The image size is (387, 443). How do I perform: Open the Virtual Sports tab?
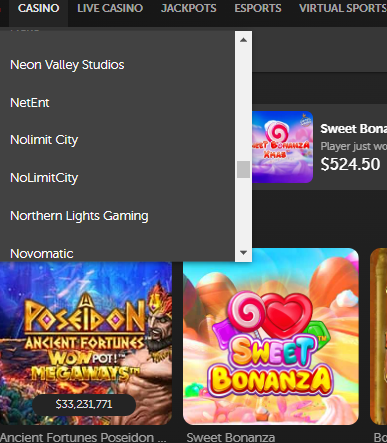point(343,8)
